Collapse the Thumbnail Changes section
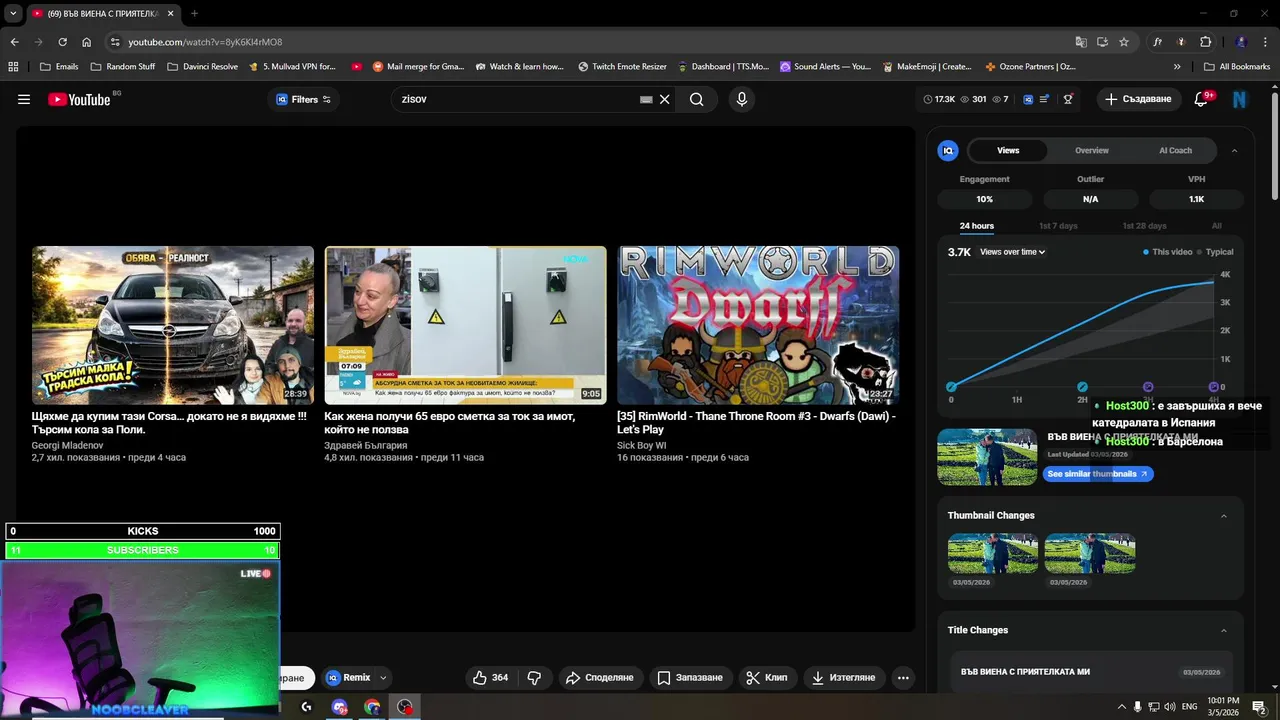 [x=1223, y=516]
